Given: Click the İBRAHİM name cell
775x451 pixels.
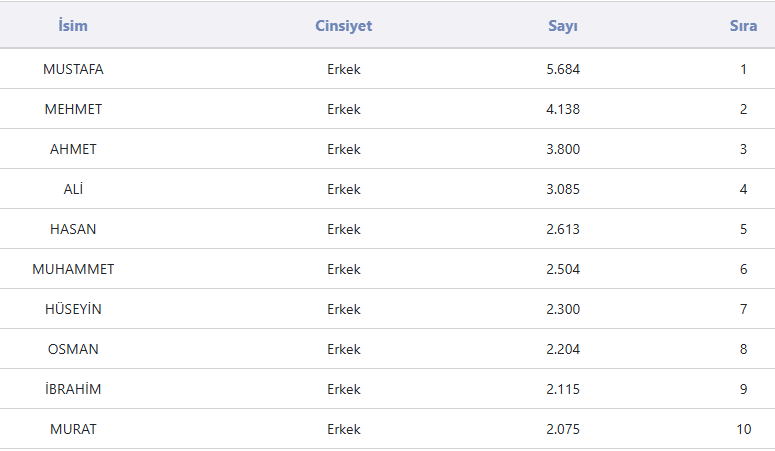Looking at the screenshot, I should point(73,389).
